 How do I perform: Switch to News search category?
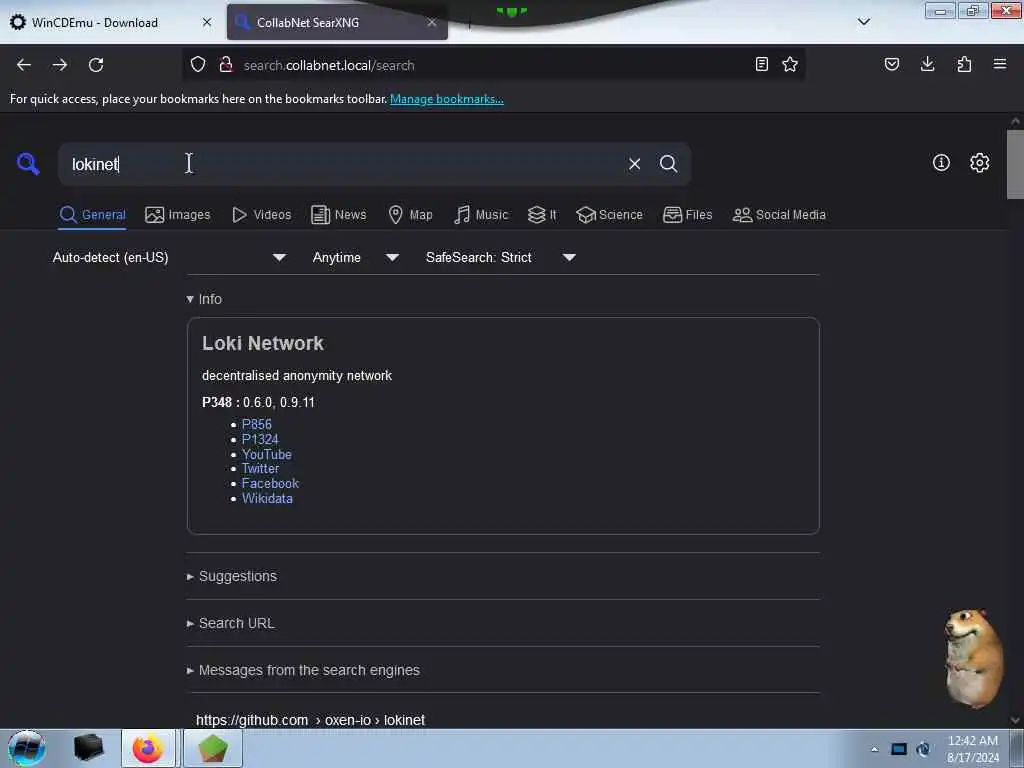click(338, 215)
